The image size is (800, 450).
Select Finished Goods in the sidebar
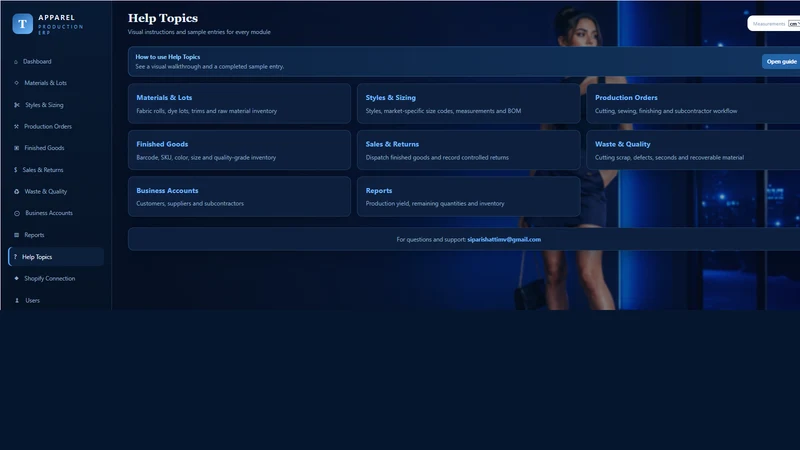[x=56, y=148]
